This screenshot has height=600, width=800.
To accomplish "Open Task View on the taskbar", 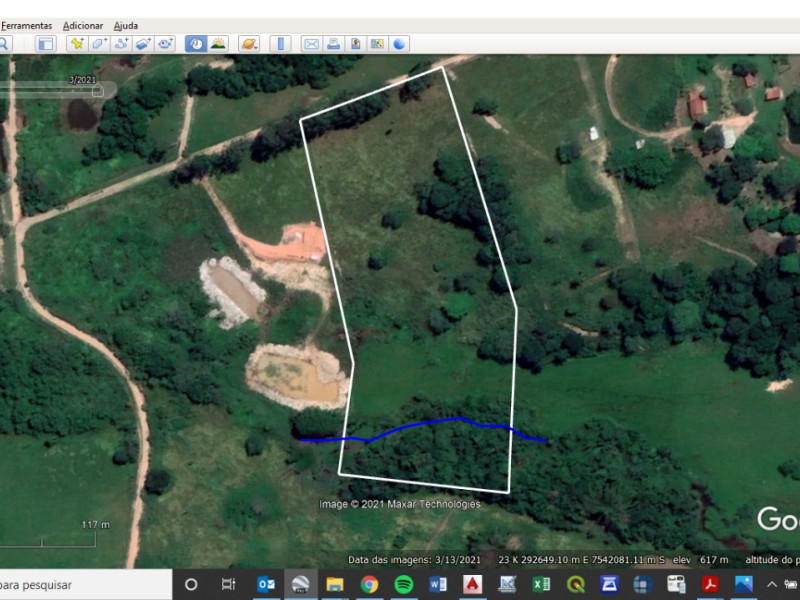I will (228, 585).
